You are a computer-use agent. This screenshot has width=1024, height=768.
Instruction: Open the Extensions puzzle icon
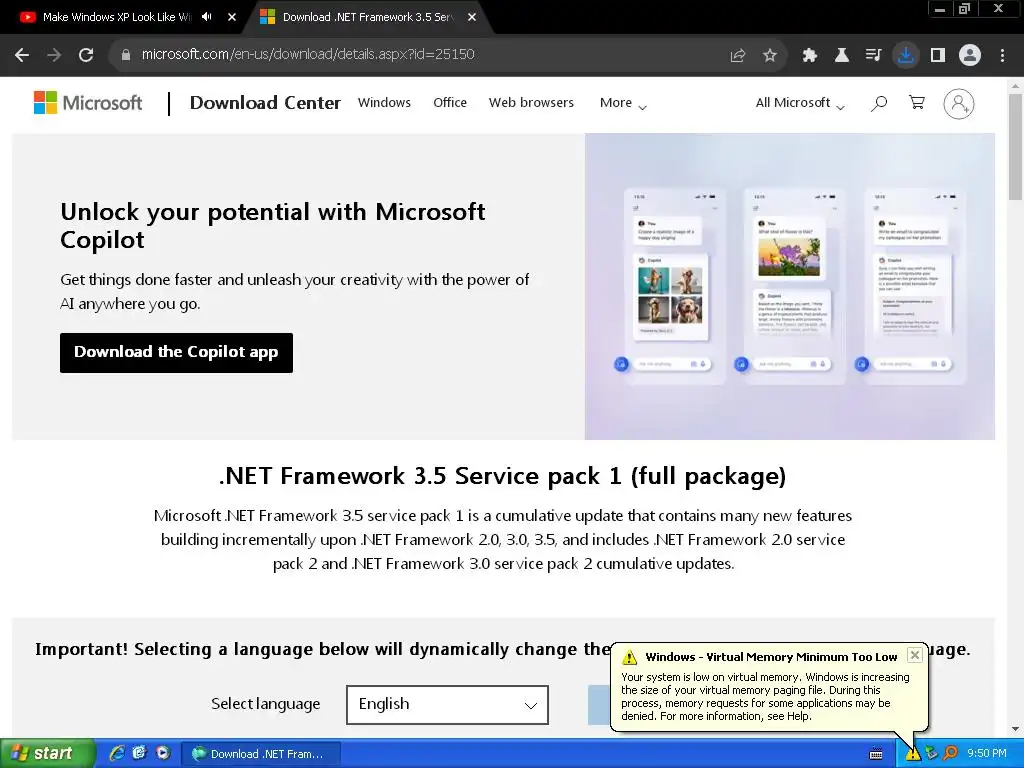point(810,55)
